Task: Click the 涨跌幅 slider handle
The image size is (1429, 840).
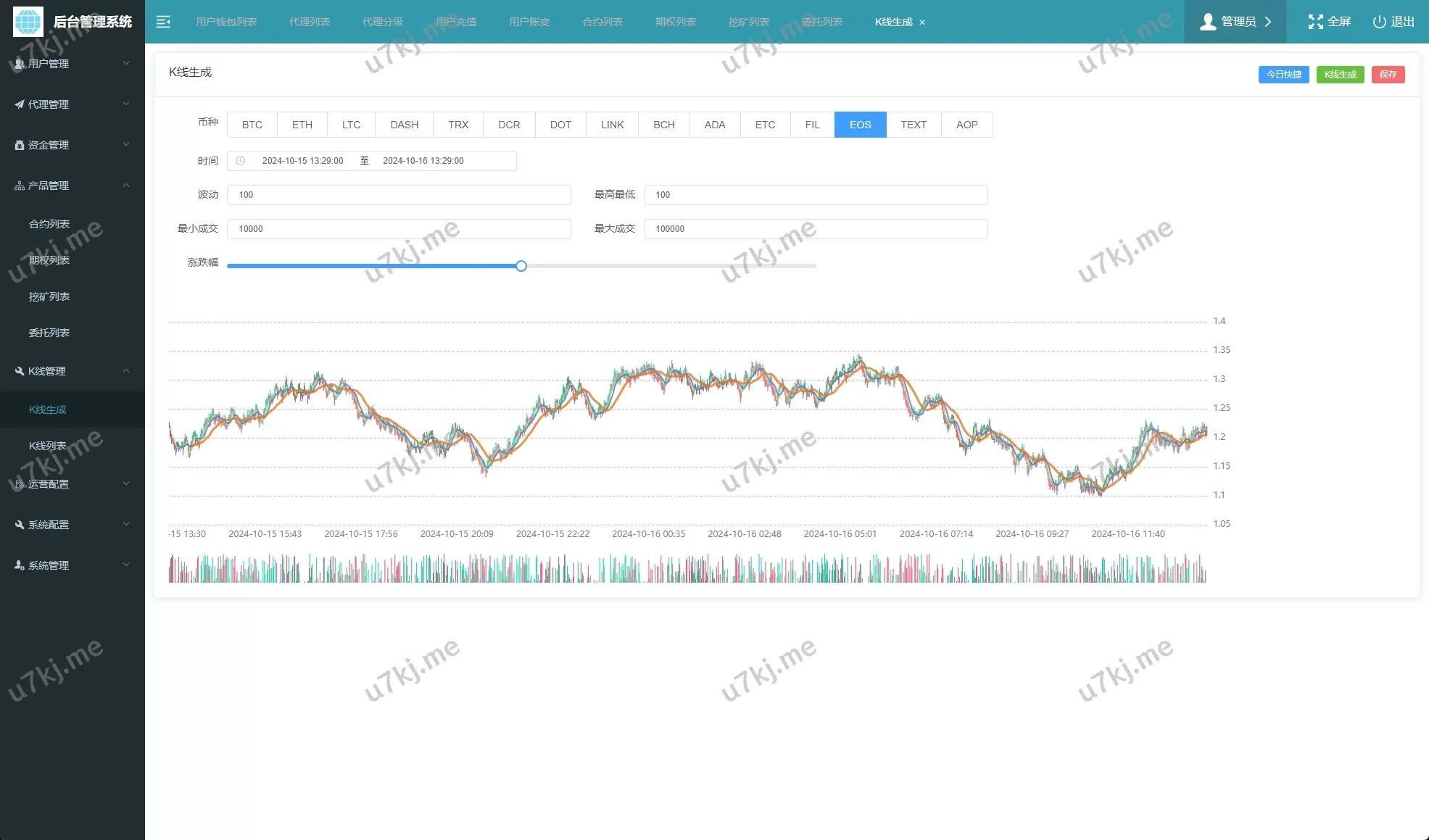Action: [x=521, y=266]
